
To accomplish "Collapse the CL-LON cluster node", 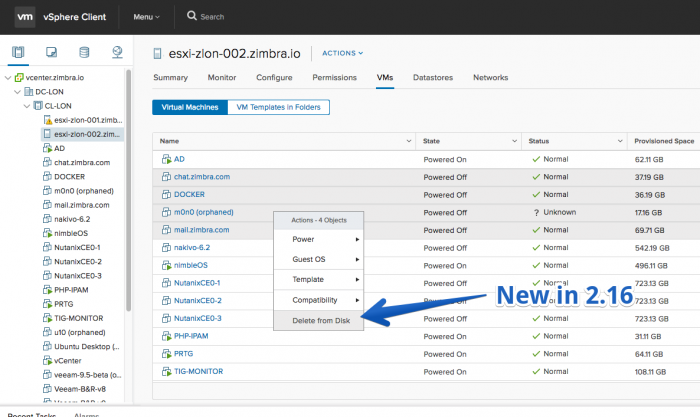I will pos(27,106).
